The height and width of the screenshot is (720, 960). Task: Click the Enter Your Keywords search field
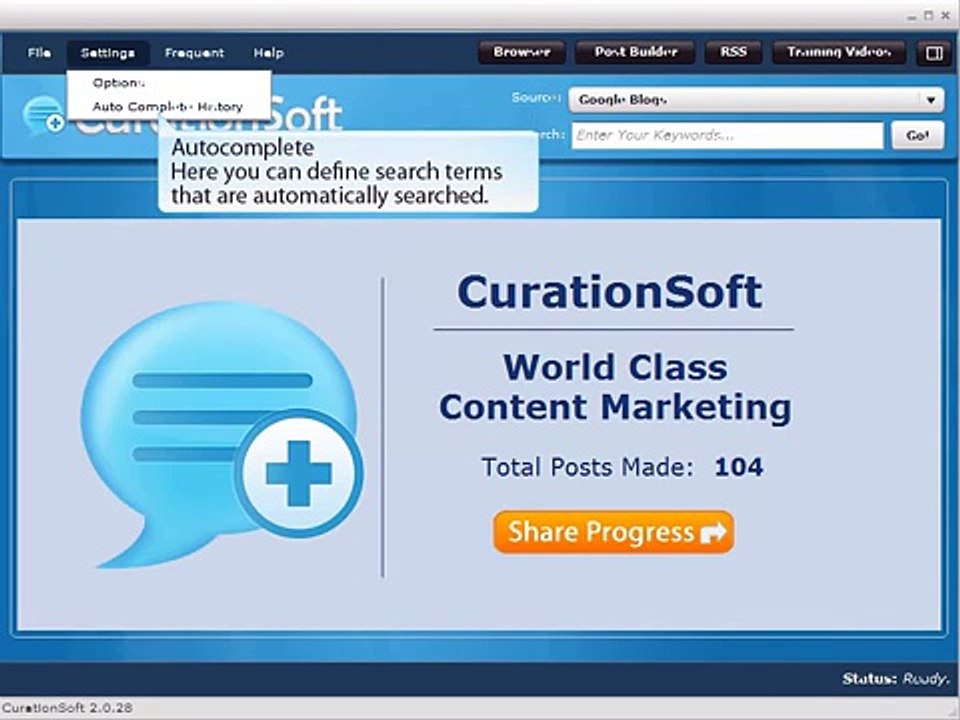[727, 135]
